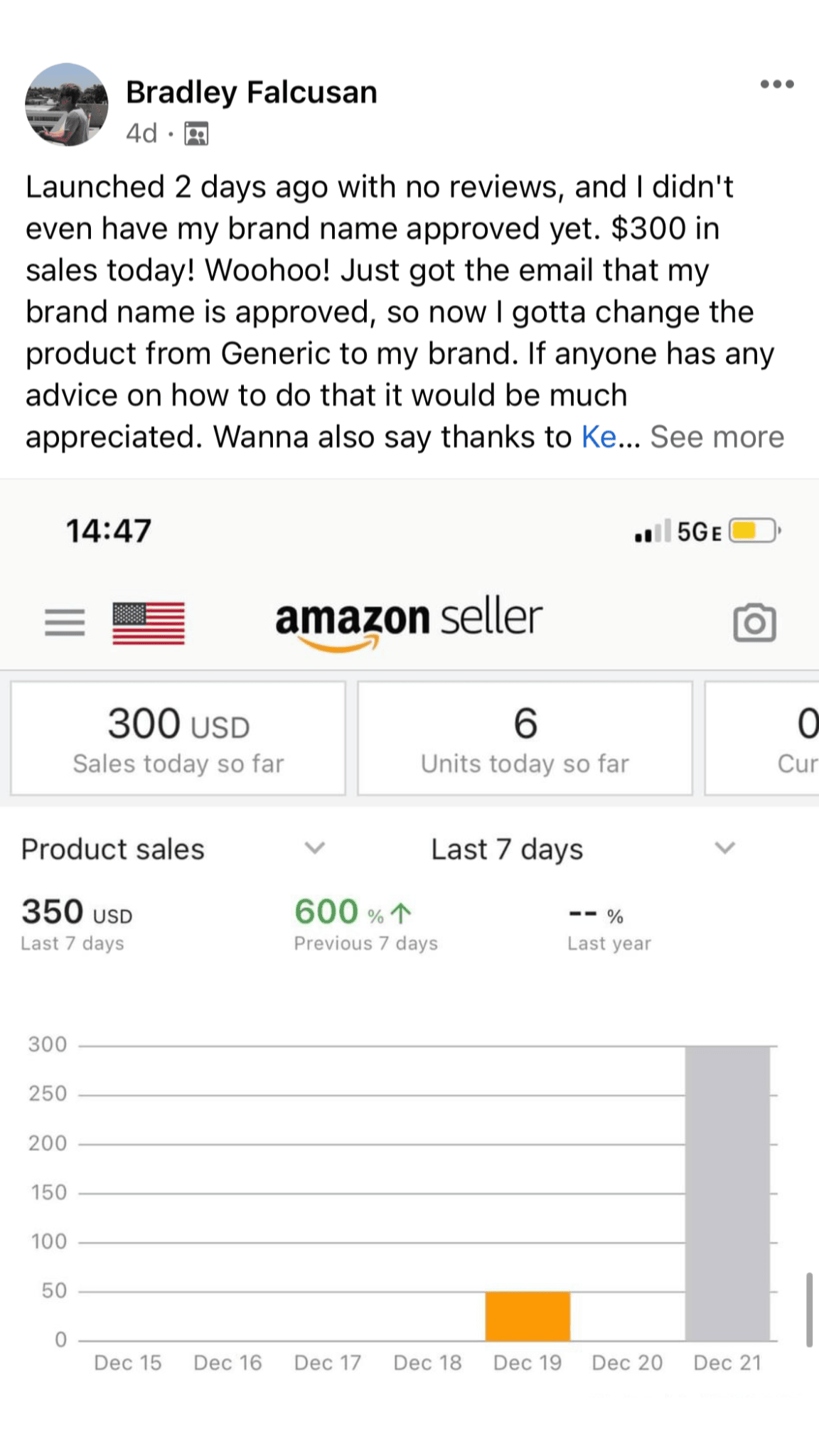The image size is (819, 1456).
Task: Open the Last 7 days range dropdown
Action: pyautogui.click(x=724, y=848)
